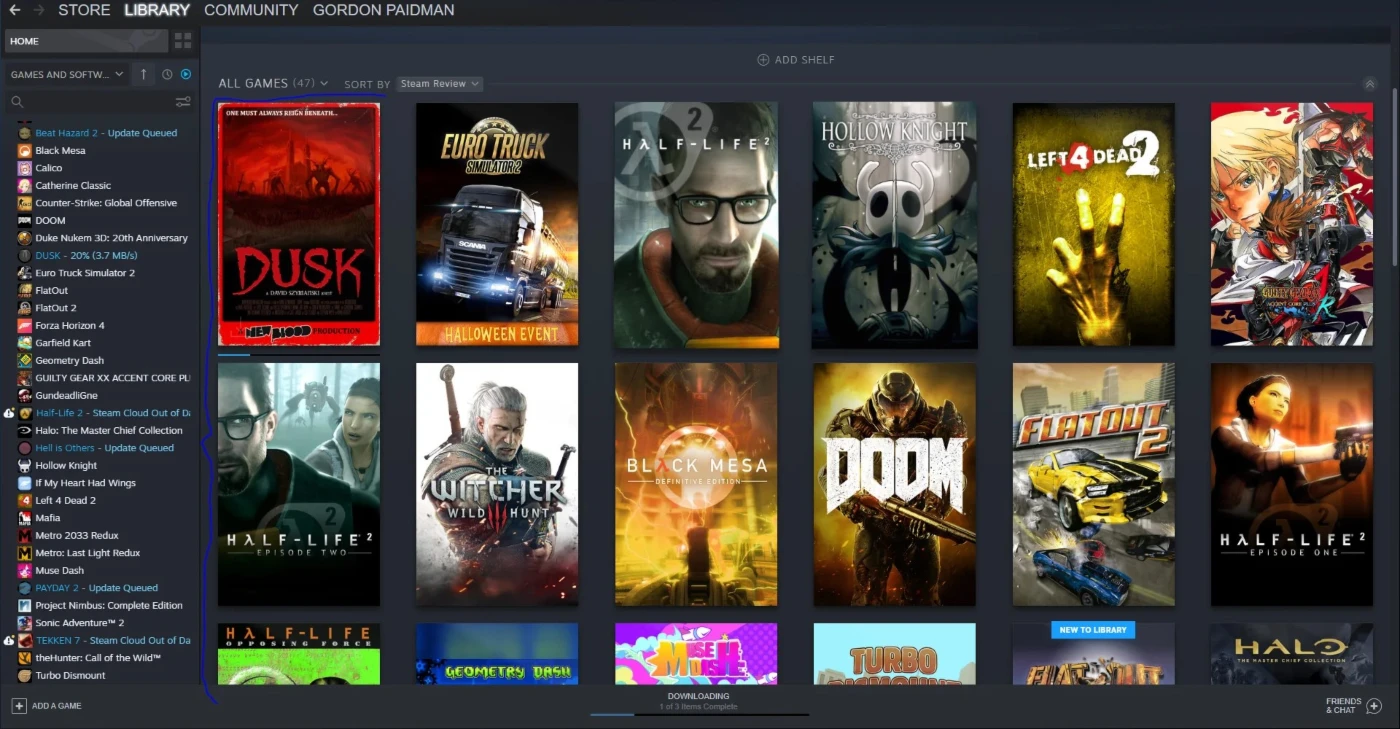Toggle the ready-to-play filter icon

click(x=186, y=74)
